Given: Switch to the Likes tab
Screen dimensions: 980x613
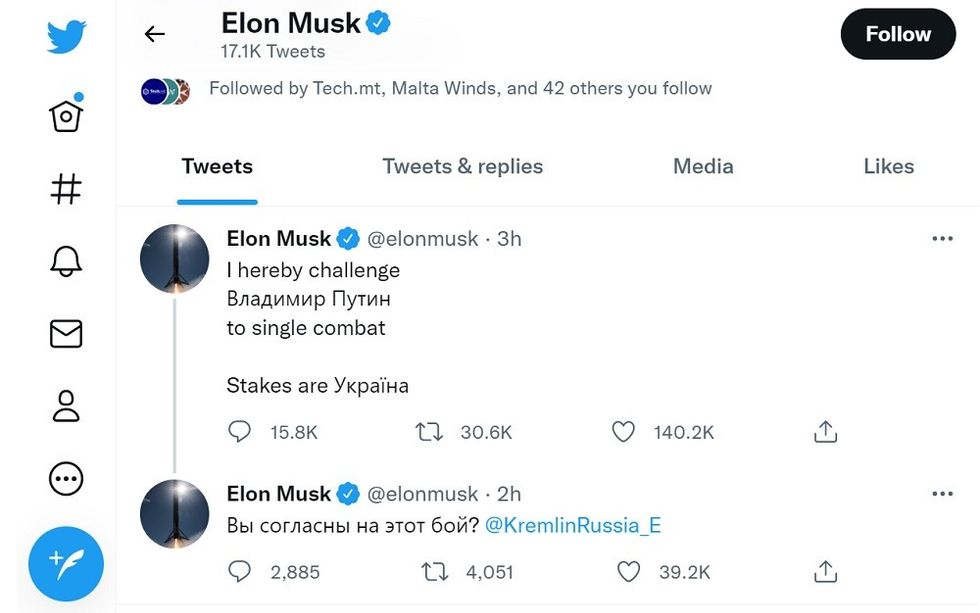Looking at the screenshot, I should [888, 166].
